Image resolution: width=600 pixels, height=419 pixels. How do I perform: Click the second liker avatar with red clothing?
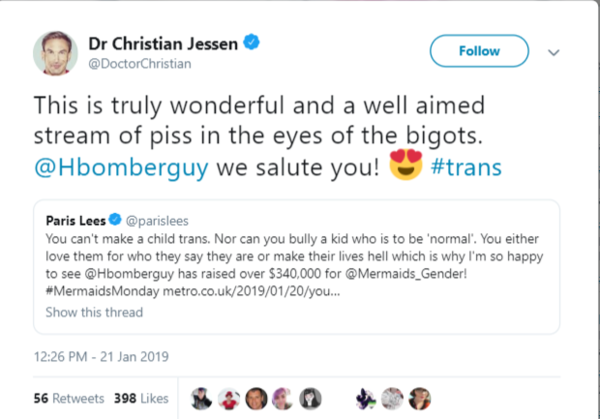(x=229, y=396)
